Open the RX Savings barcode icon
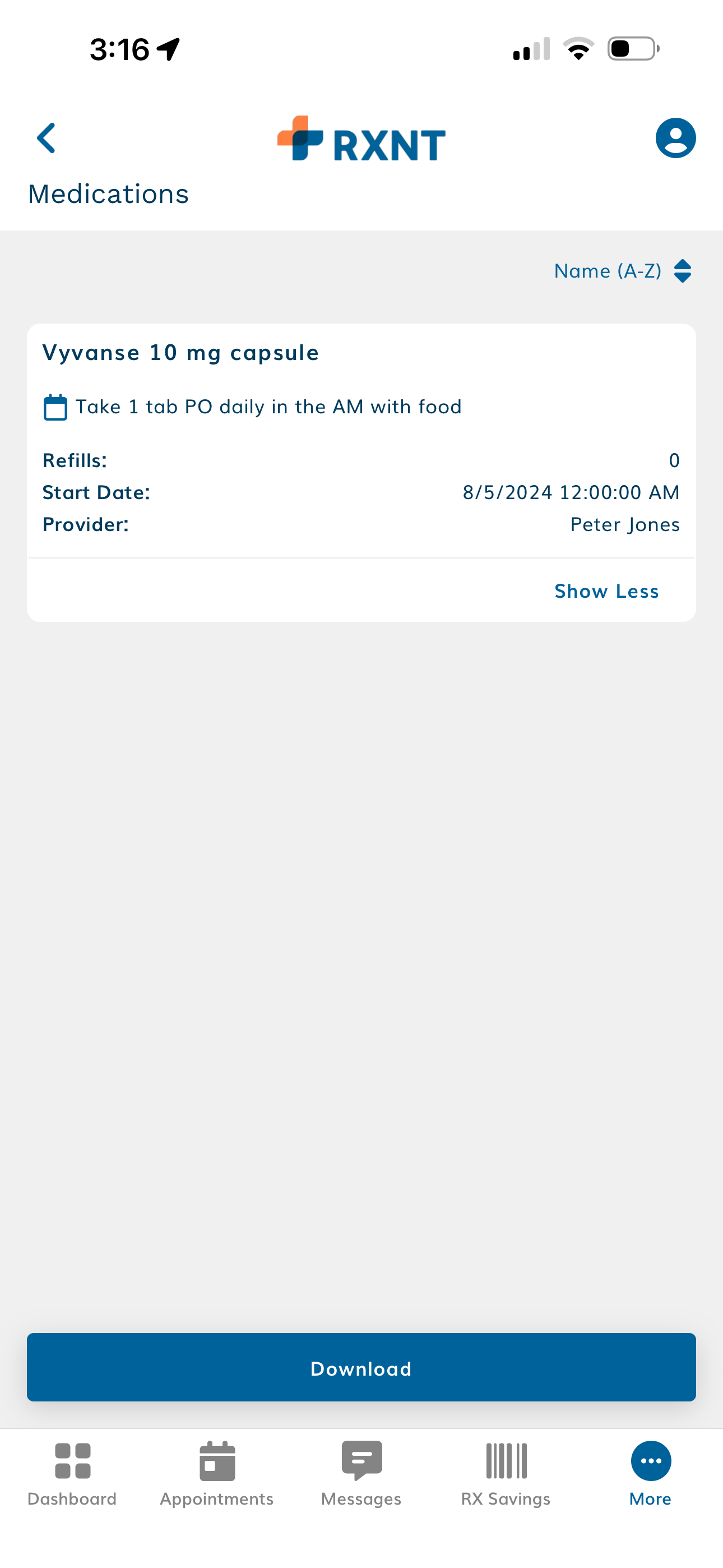The width and height of the screenshot is (723, 1568). click(506, 1460)
